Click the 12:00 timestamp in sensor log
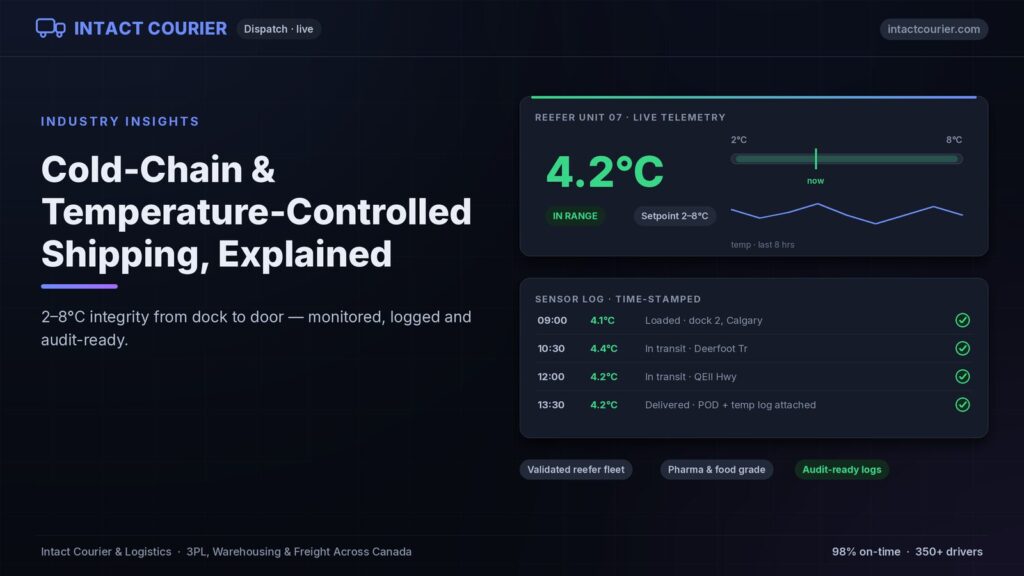Viewport: 1024px width, 576px height. coord(551,376)
